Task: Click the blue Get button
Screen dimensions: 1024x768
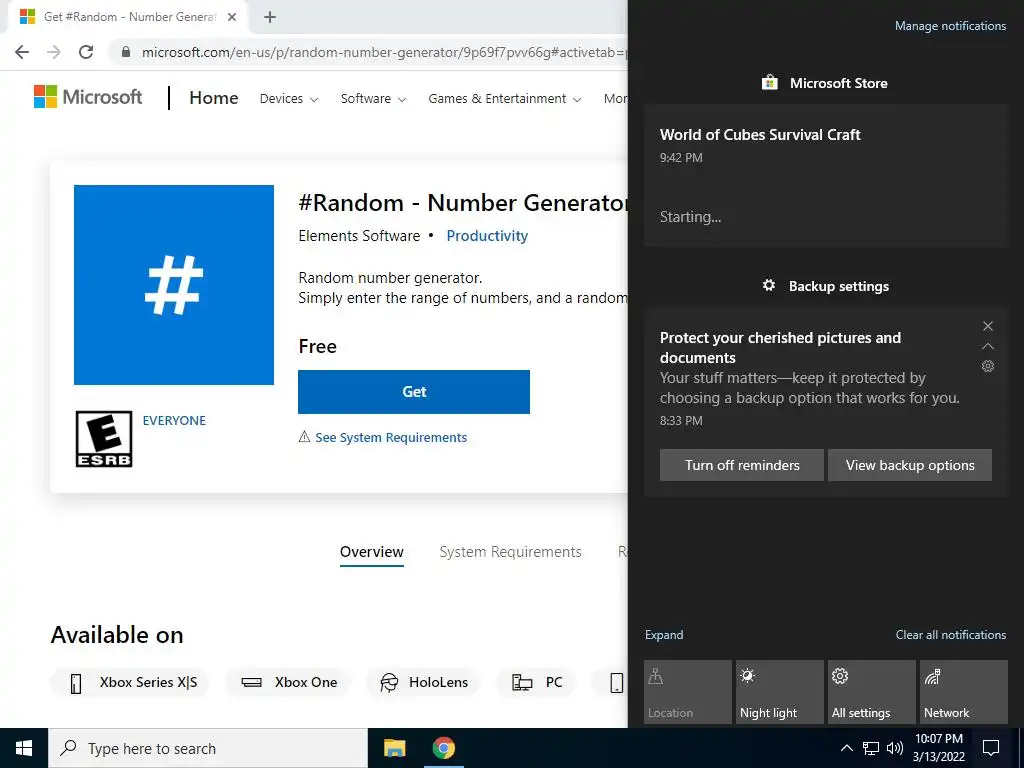Action: [x=414, y=392]
